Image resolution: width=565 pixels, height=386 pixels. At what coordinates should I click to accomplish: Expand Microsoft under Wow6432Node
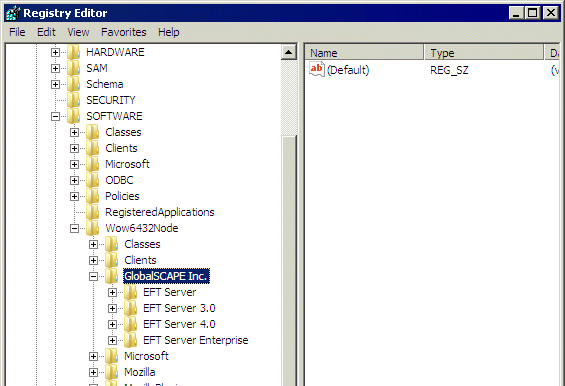93,356
